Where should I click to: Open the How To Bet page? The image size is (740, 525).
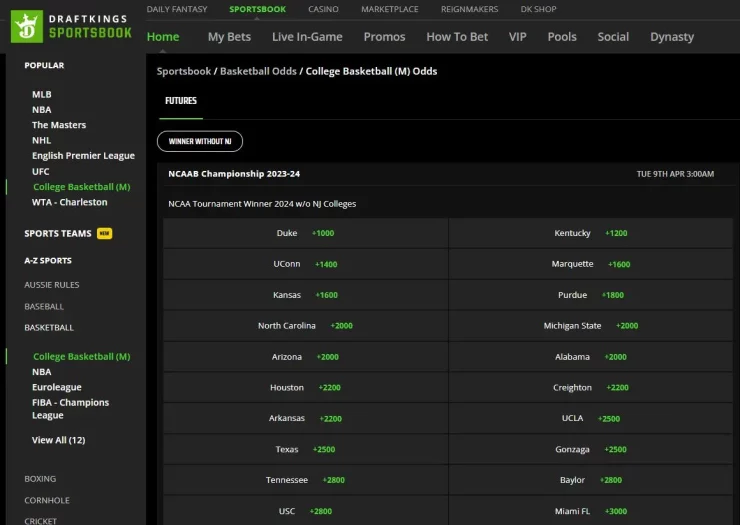coord(457,37)
